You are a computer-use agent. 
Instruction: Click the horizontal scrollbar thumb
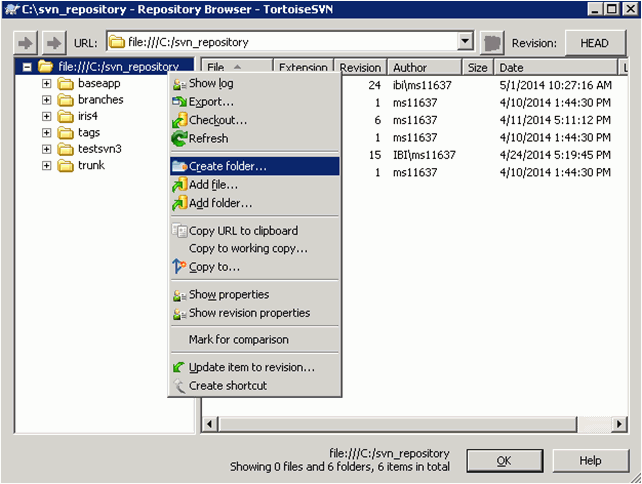click(x=398, y=424)
